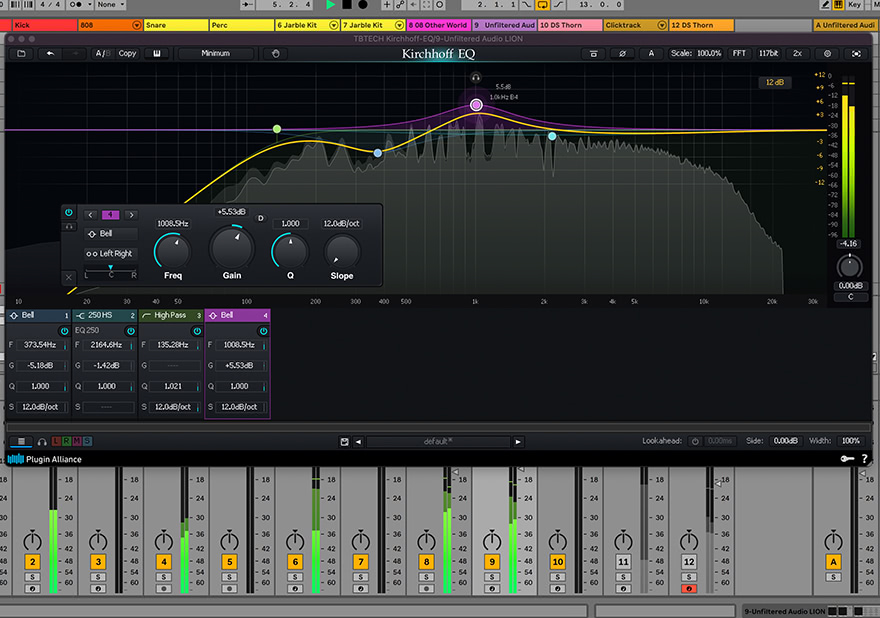Arm the Ableton transport record button

tap(363, 4)
